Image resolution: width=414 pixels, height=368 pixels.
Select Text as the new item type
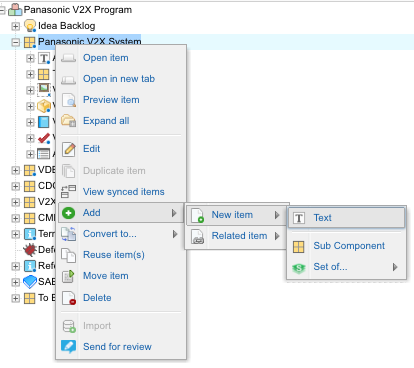(346, 218)
